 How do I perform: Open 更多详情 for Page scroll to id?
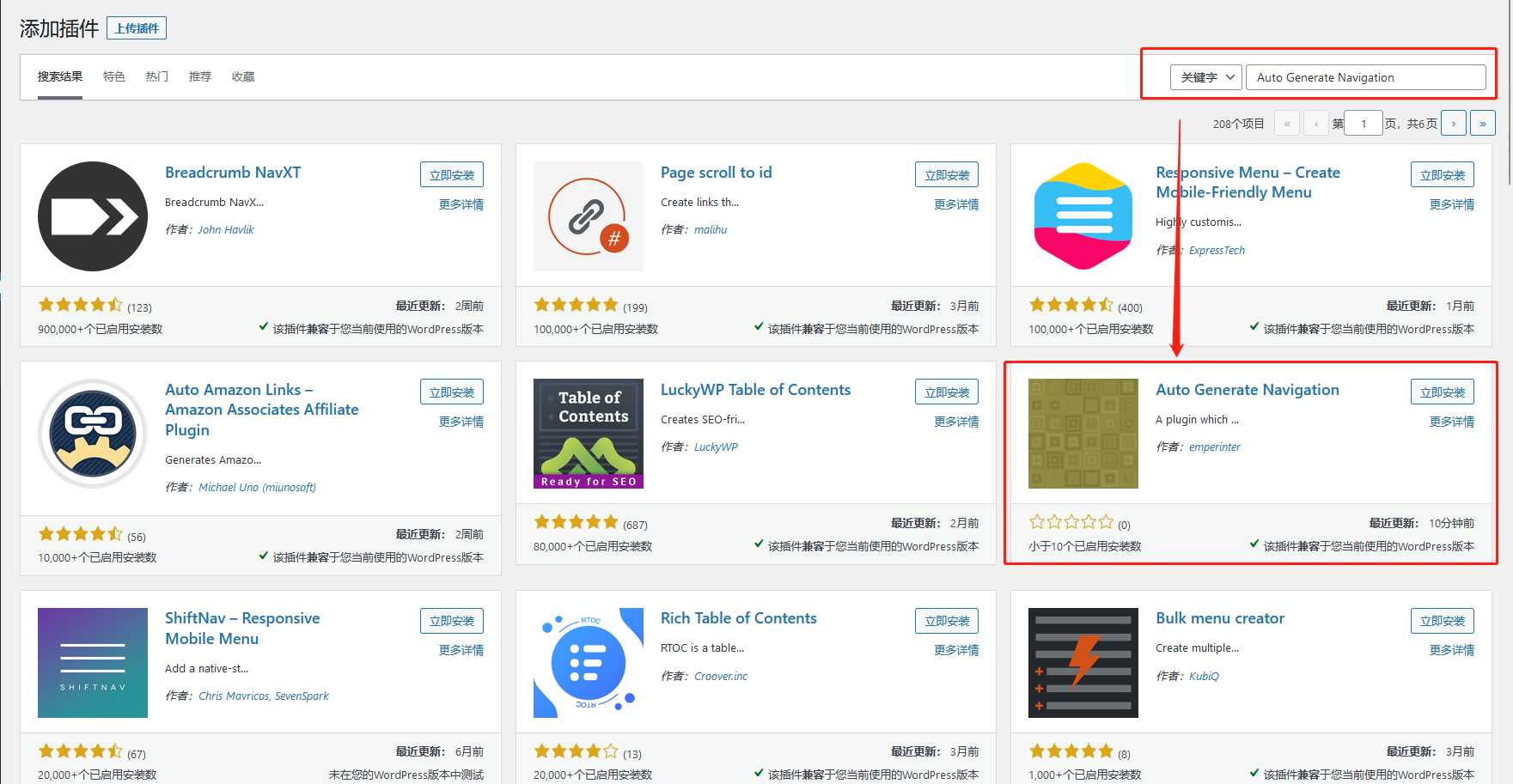click(x=956, y=204)
